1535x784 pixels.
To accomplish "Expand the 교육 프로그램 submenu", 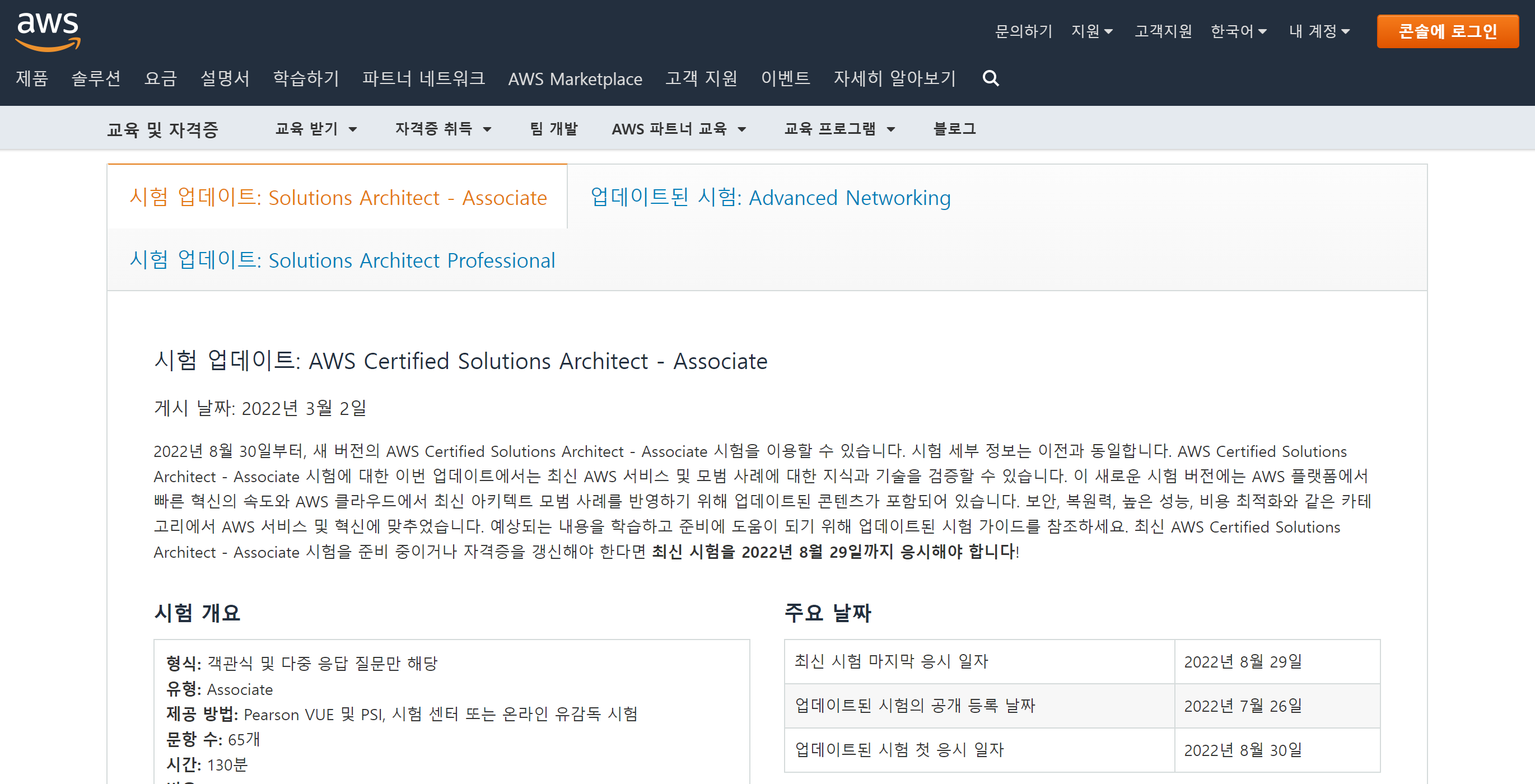I will (839, 129).
